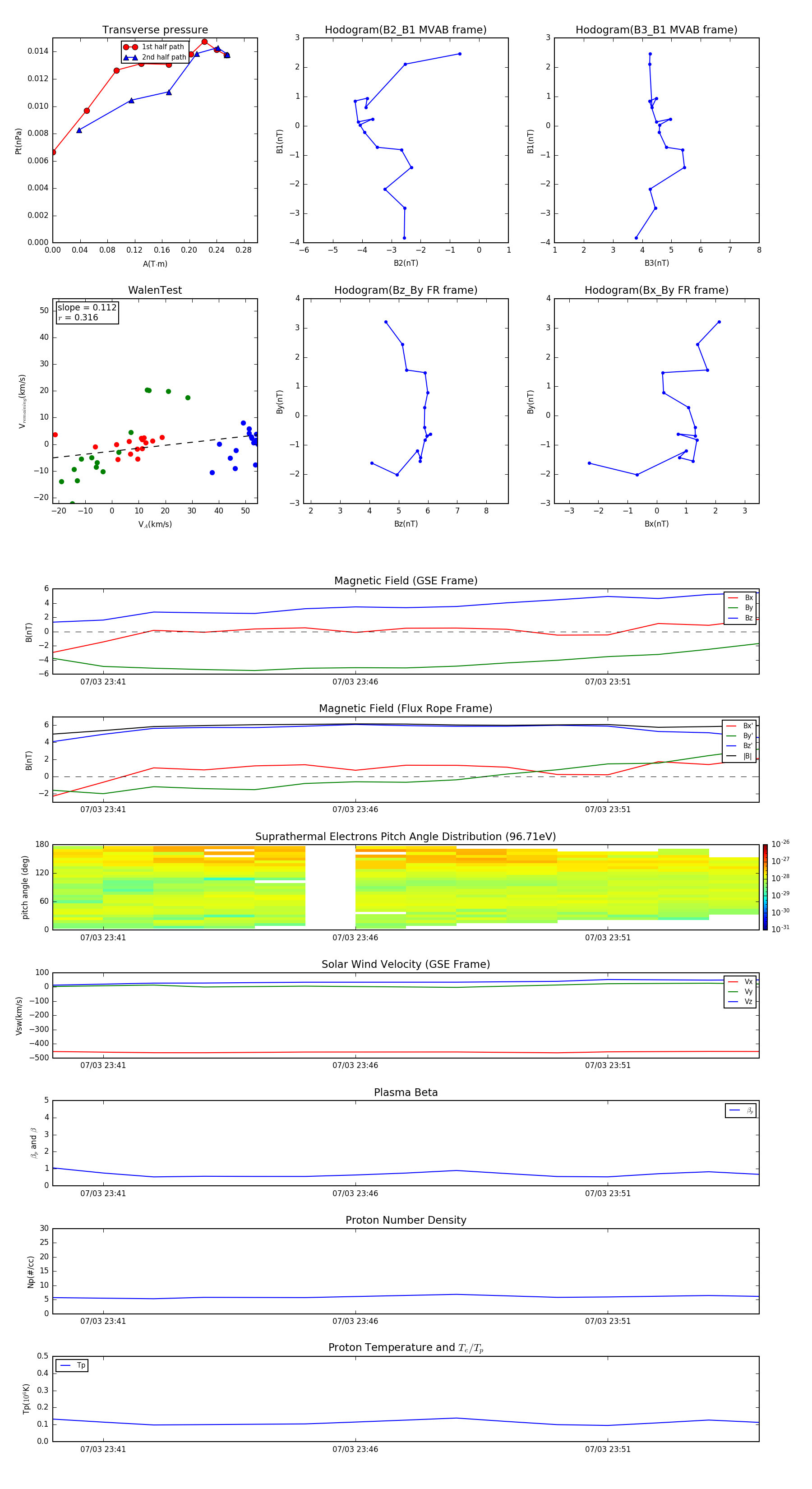The width and height of the screenshot is (812, 1489).
Task: Click the 'Vsw(km/s)' y-axis label
Action: [18, 1016]
